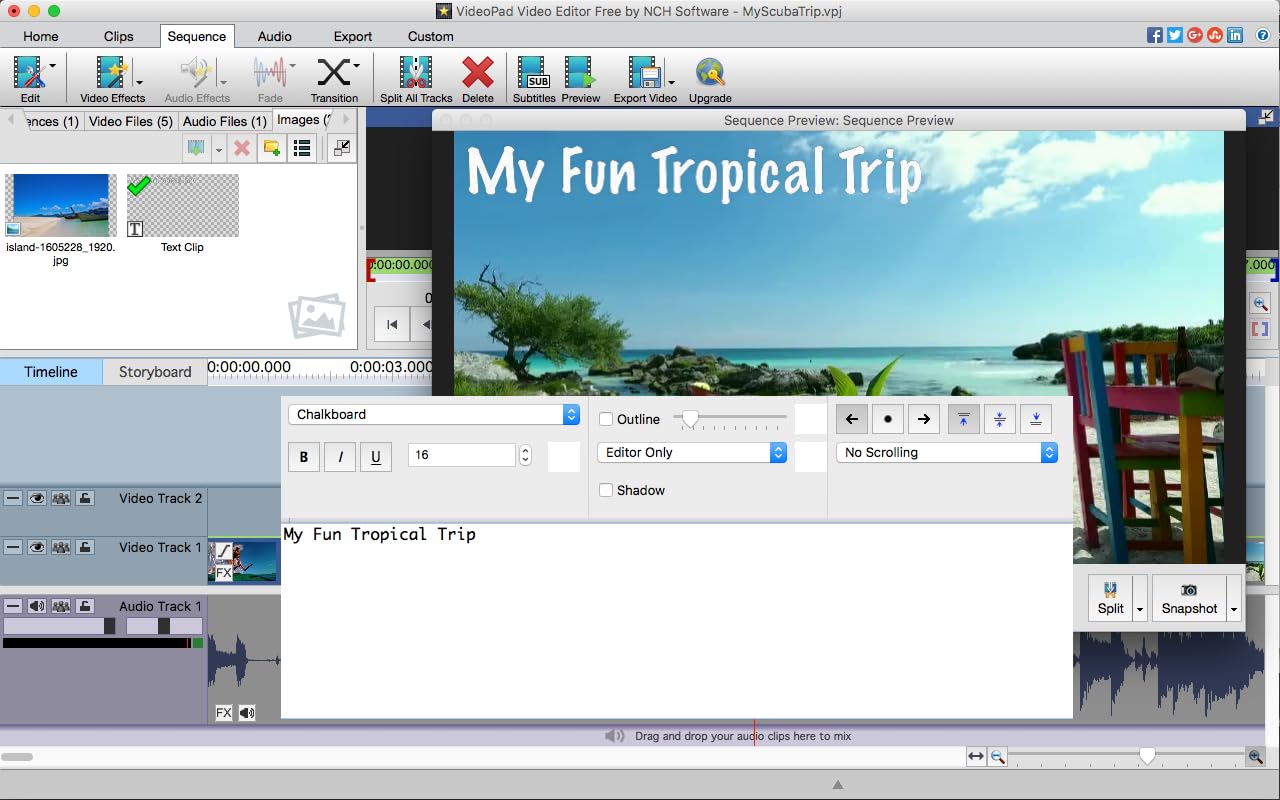Expand the No Scrolling dropdown
Screen dimensions: 1280x800
[x=946, y=452]
